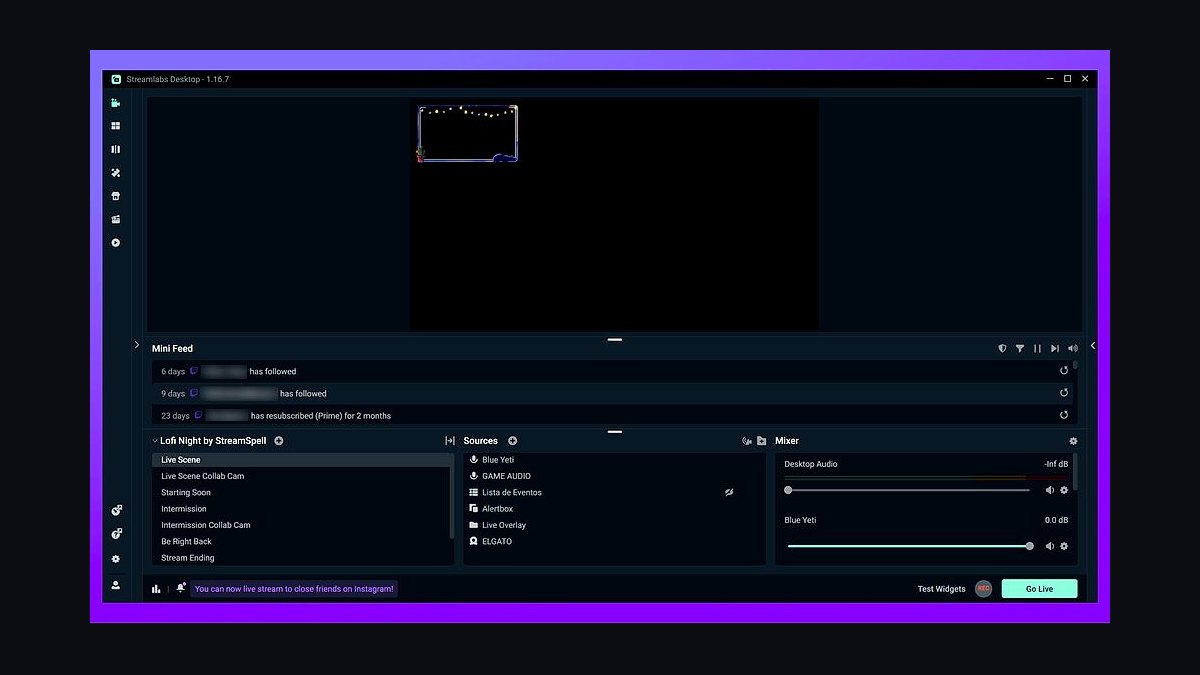Click the scene transitions icon
This screenshot has width=1200, height=675.
450,441
